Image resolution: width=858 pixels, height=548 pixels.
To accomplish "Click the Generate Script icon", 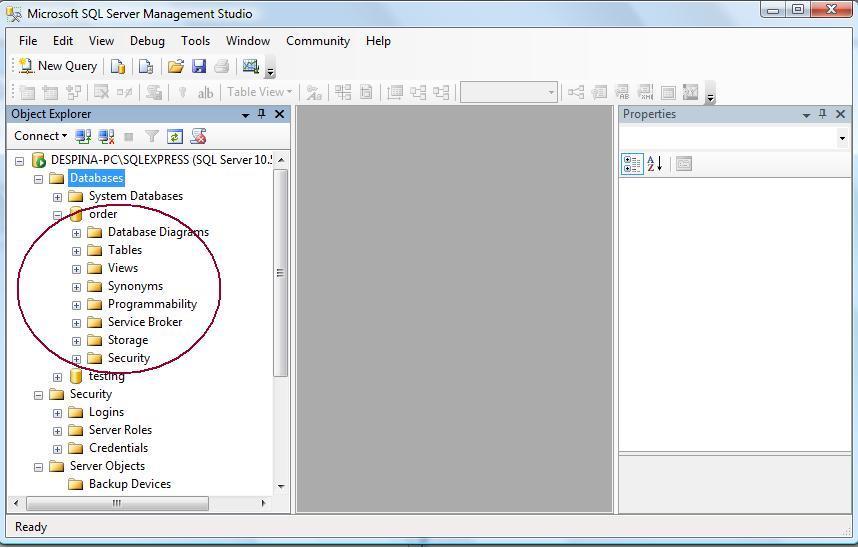I will (x=154, y=93).
